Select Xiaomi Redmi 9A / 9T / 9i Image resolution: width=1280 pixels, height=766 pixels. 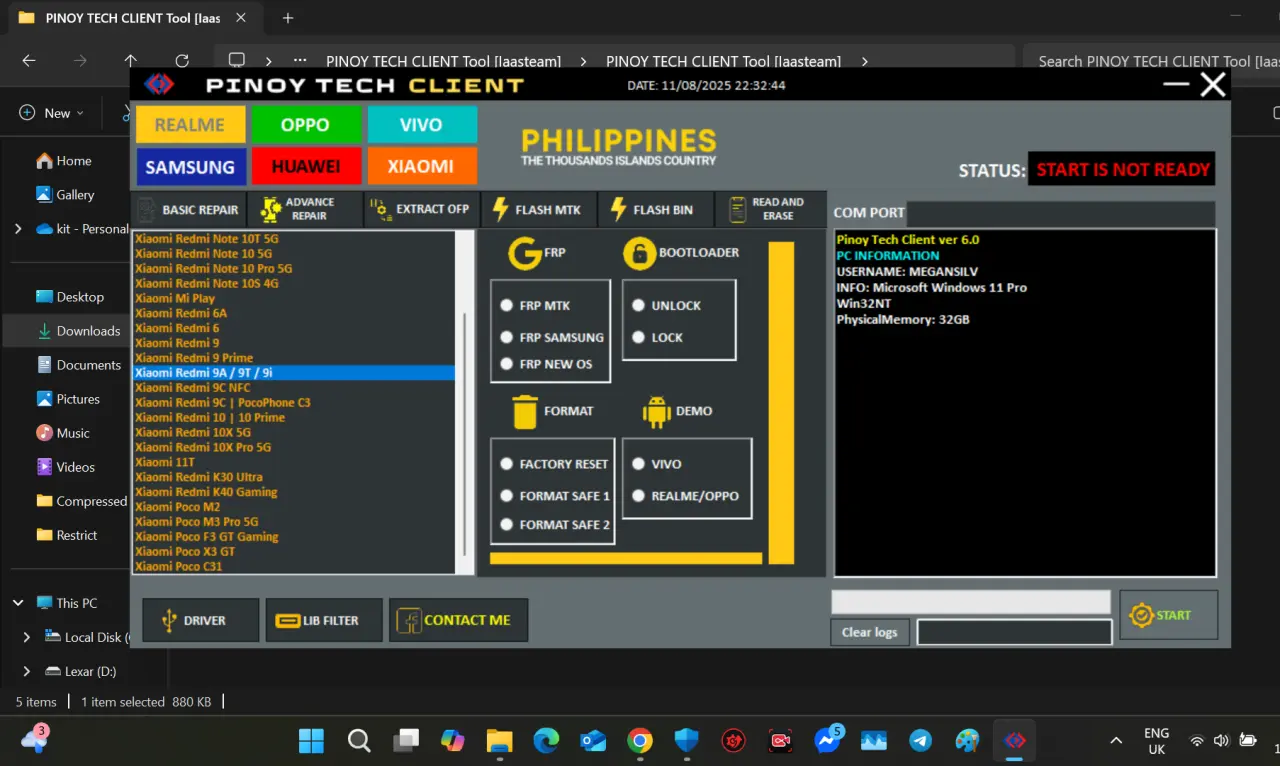click(x=293, y=373)
